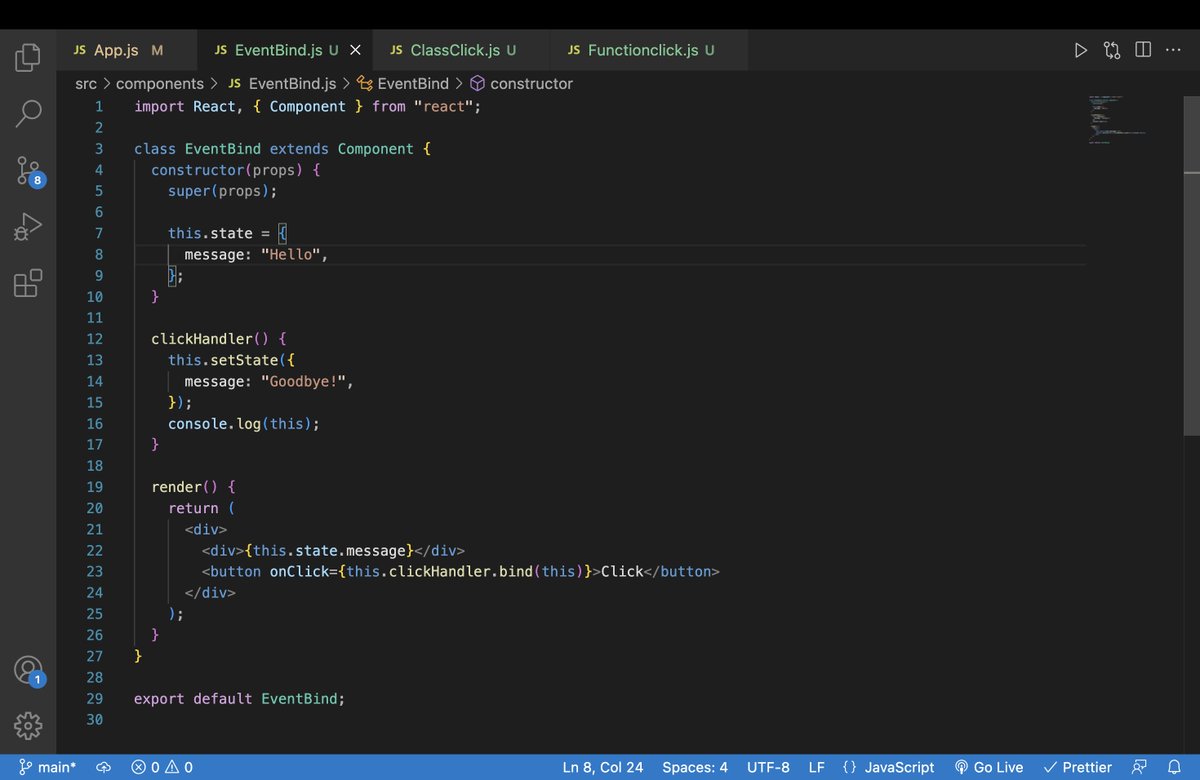The image size is (1200, 780).
Task: Open the Prettier formatter status item
Action: [x=1078, y=767]
